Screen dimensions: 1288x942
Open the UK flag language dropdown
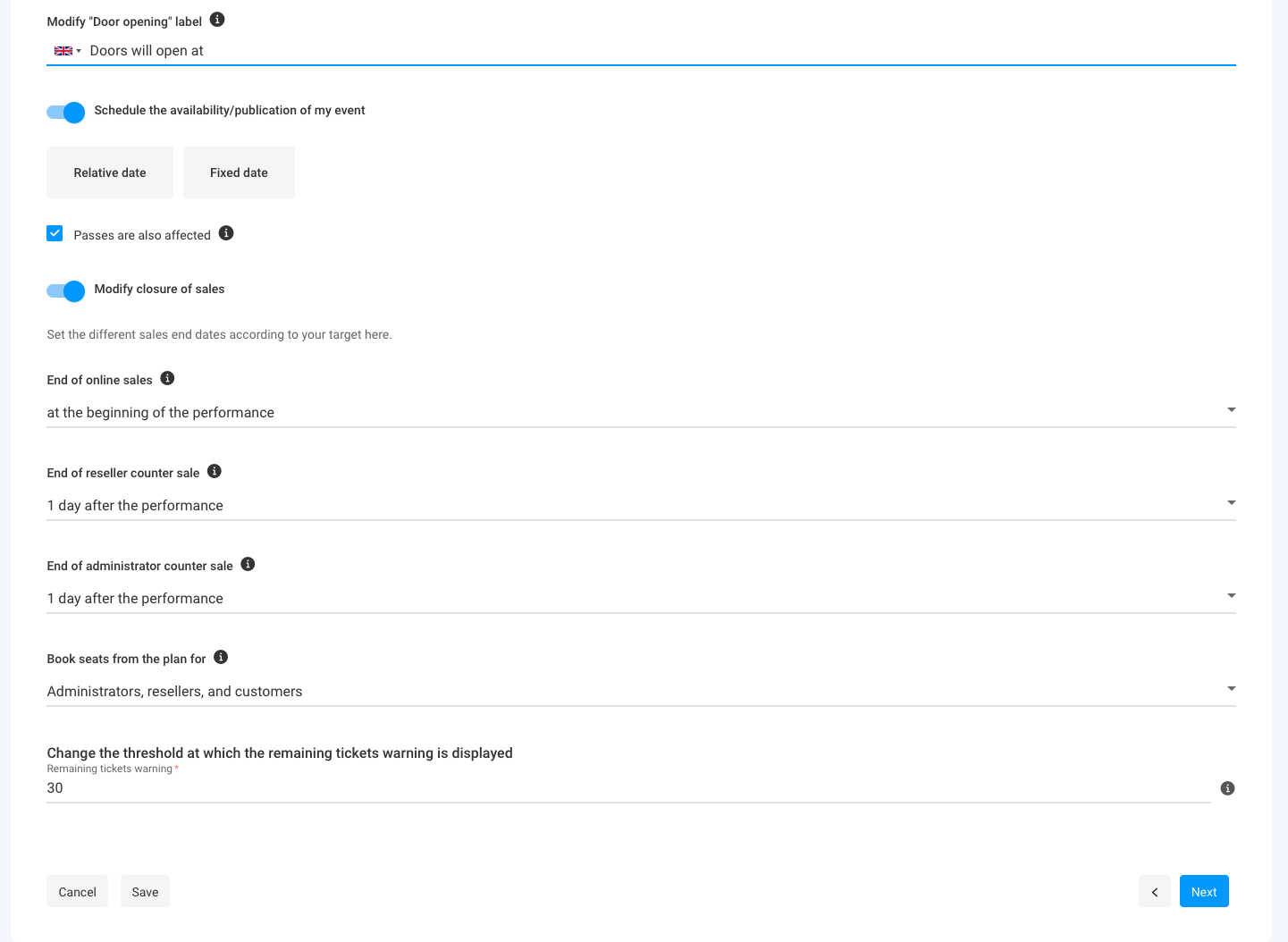click(67, 51)
